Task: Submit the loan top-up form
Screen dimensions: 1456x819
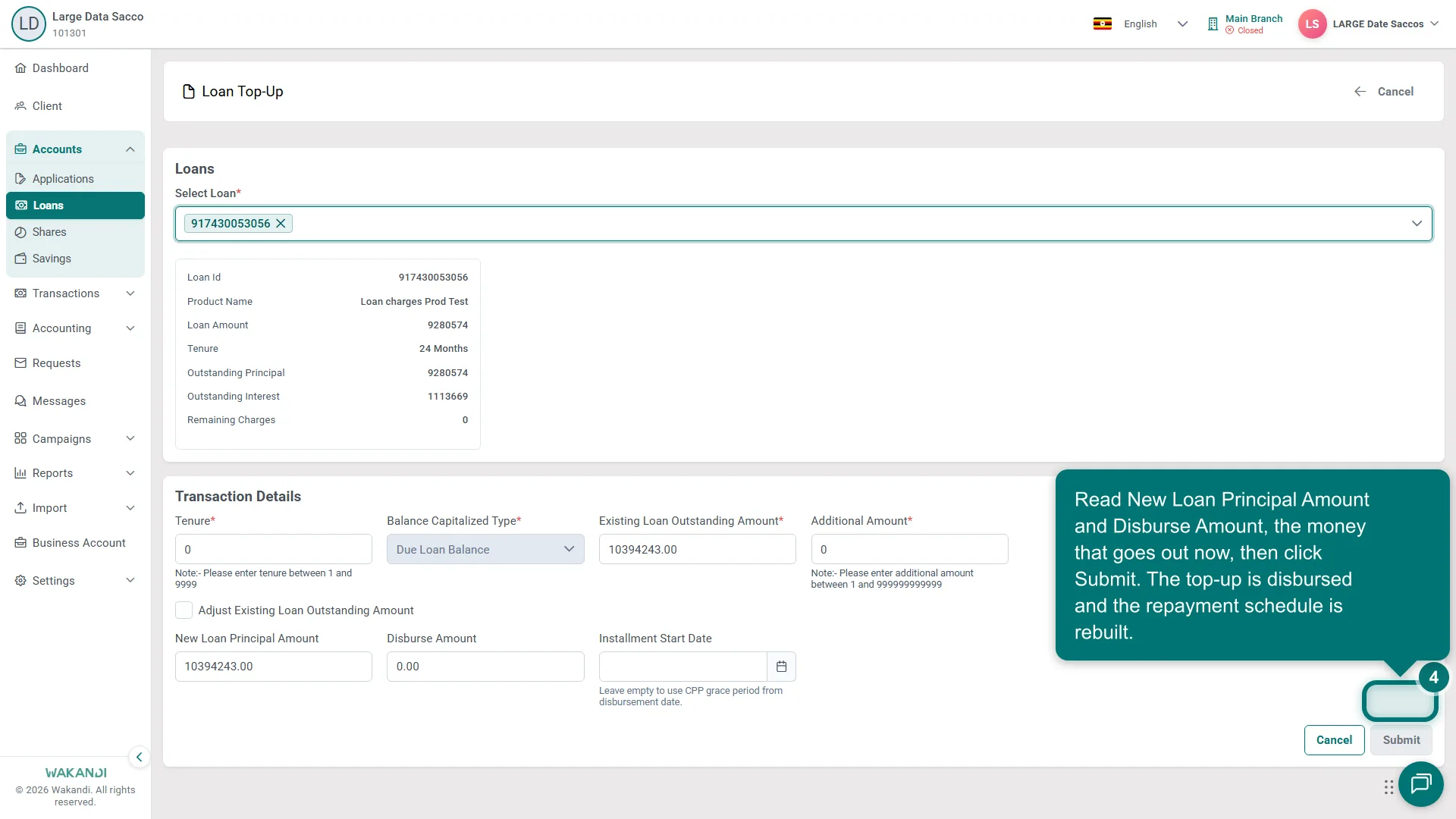Action: (1401, 740)
